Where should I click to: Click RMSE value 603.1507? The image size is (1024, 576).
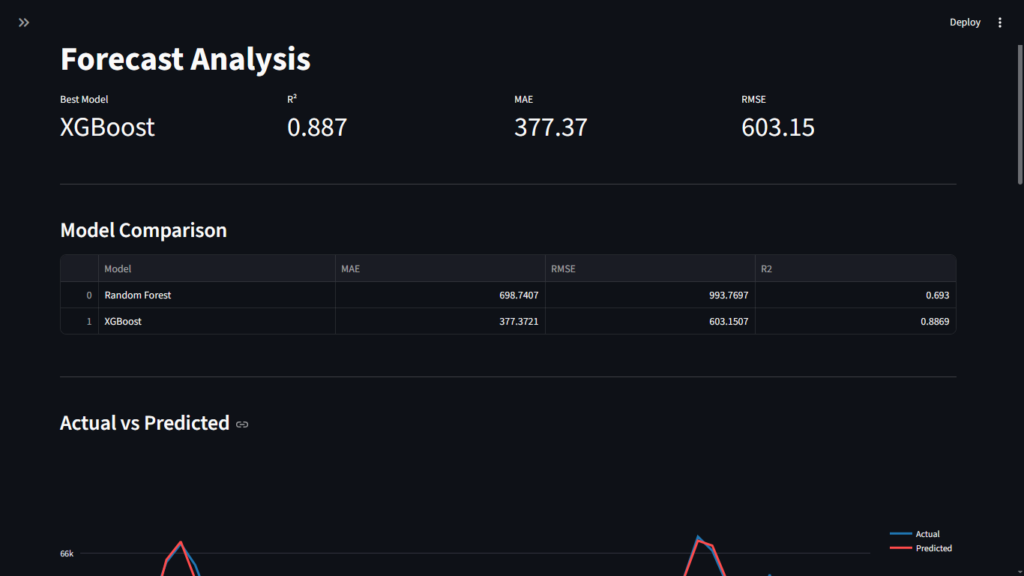pos(650,321)
